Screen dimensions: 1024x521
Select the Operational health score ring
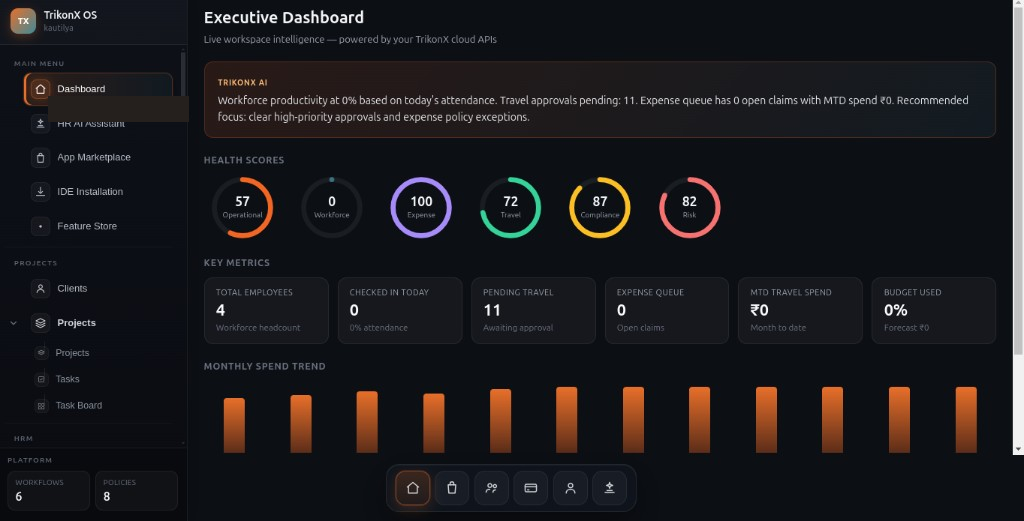tap(242, 207)
